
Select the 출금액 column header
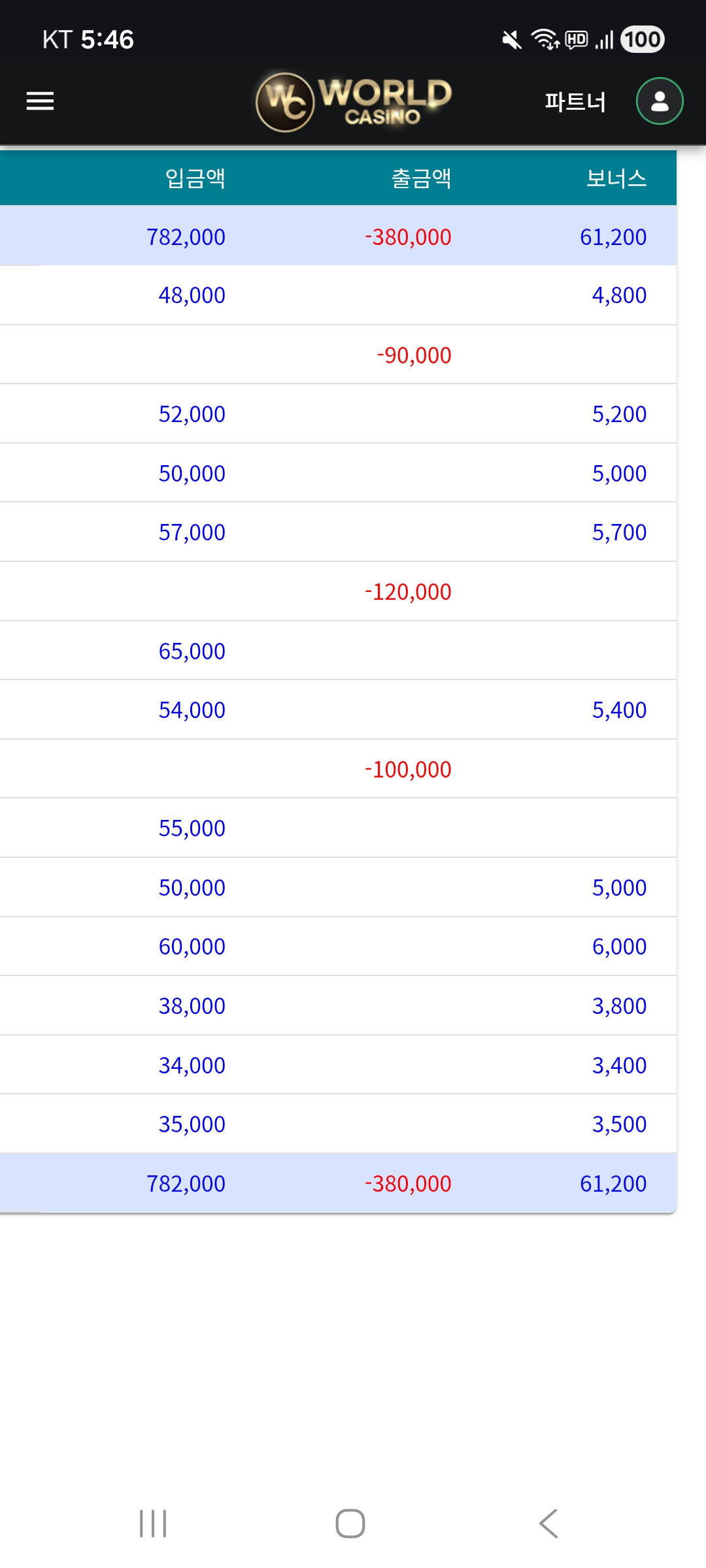pos(421,178)
